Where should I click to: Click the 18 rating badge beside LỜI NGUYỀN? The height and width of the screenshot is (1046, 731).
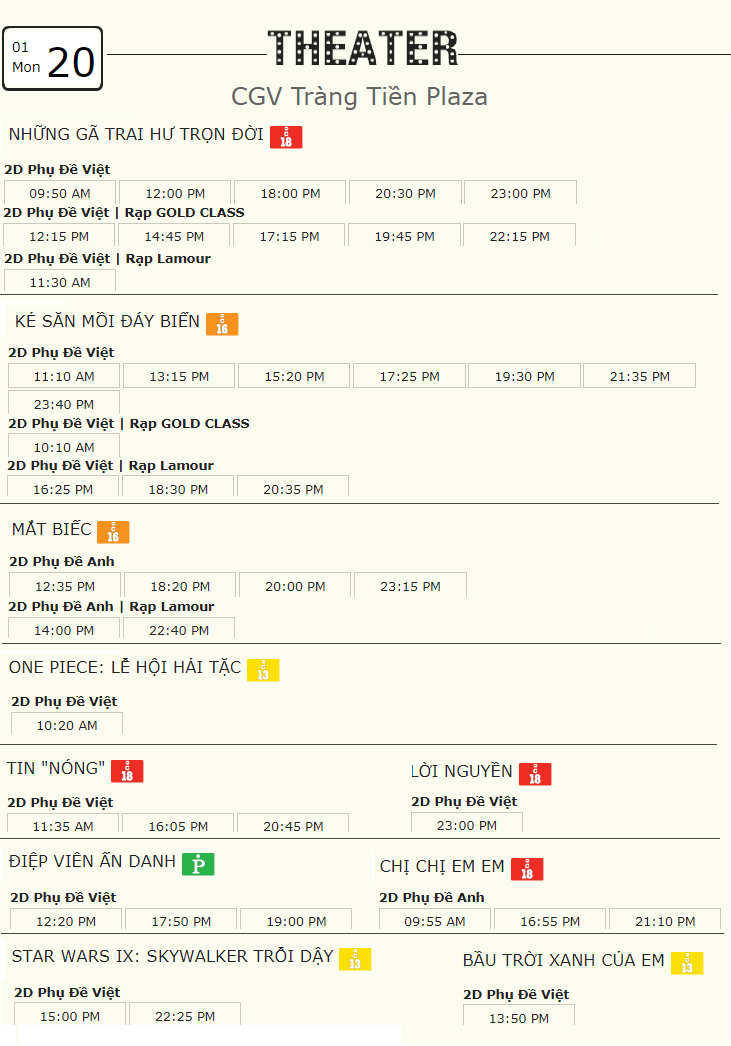[535, 774]
